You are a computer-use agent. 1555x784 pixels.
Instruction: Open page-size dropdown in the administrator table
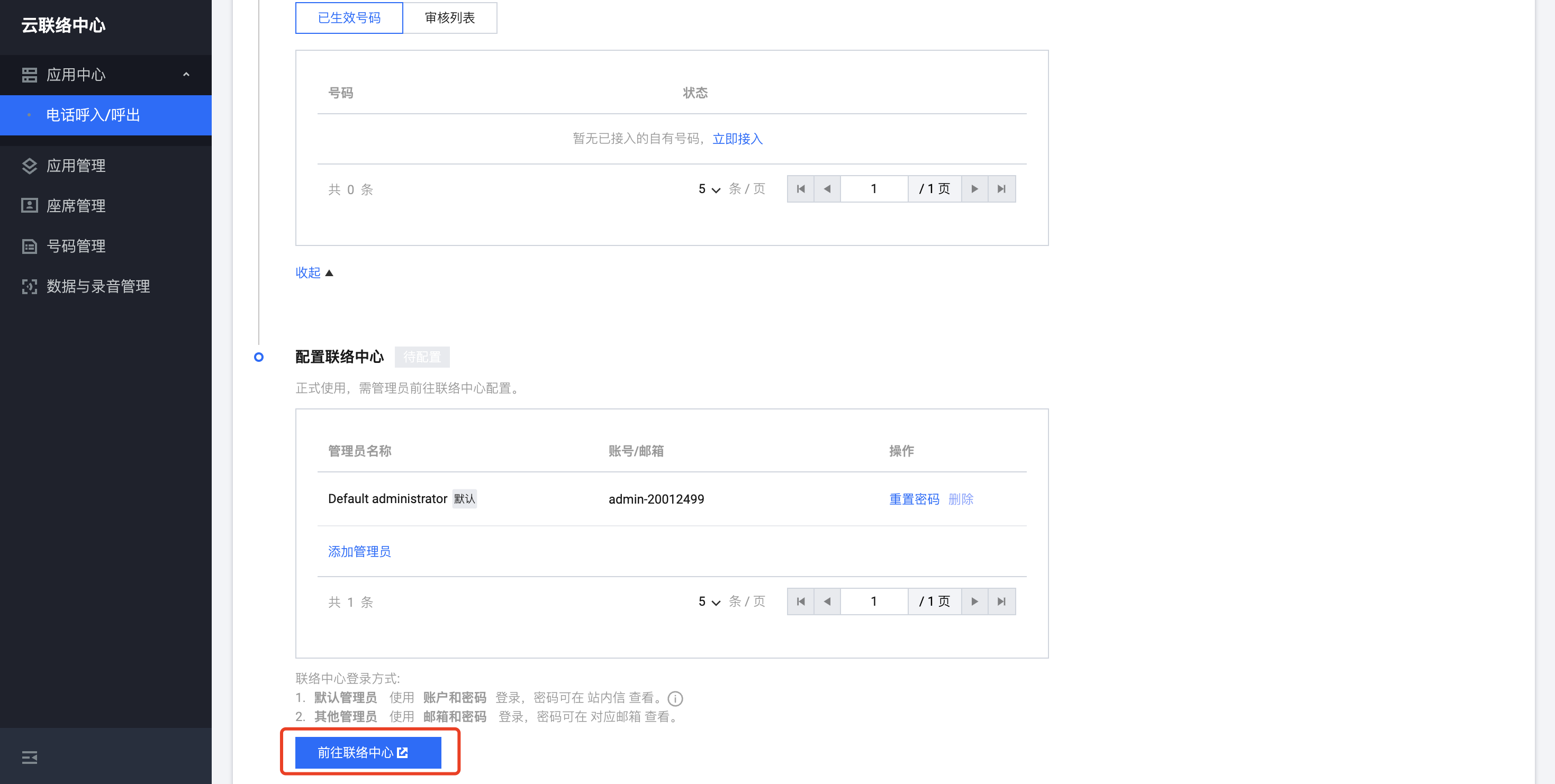709,601
